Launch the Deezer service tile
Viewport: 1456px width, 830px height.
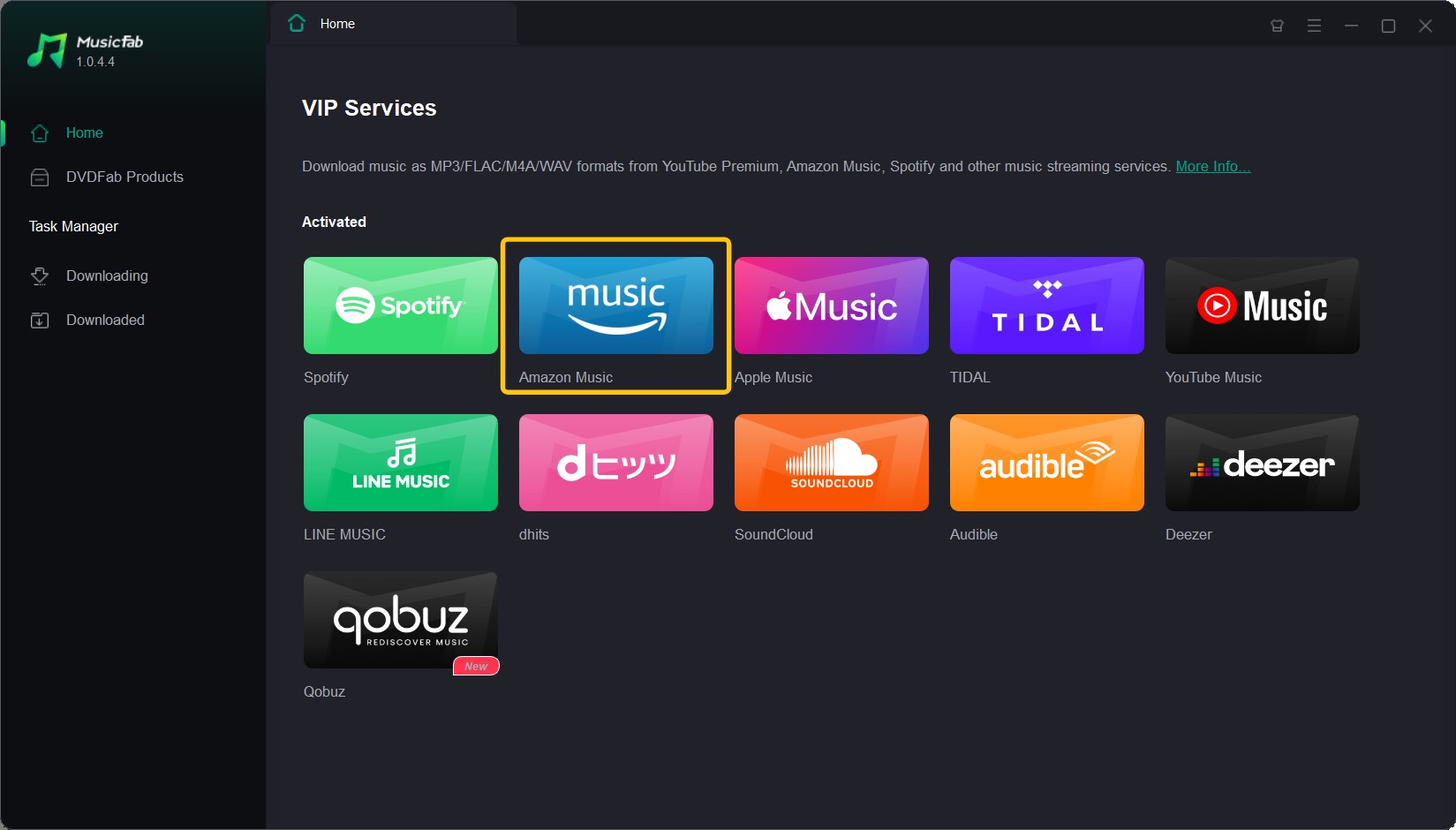click(x=1262, y=463)
